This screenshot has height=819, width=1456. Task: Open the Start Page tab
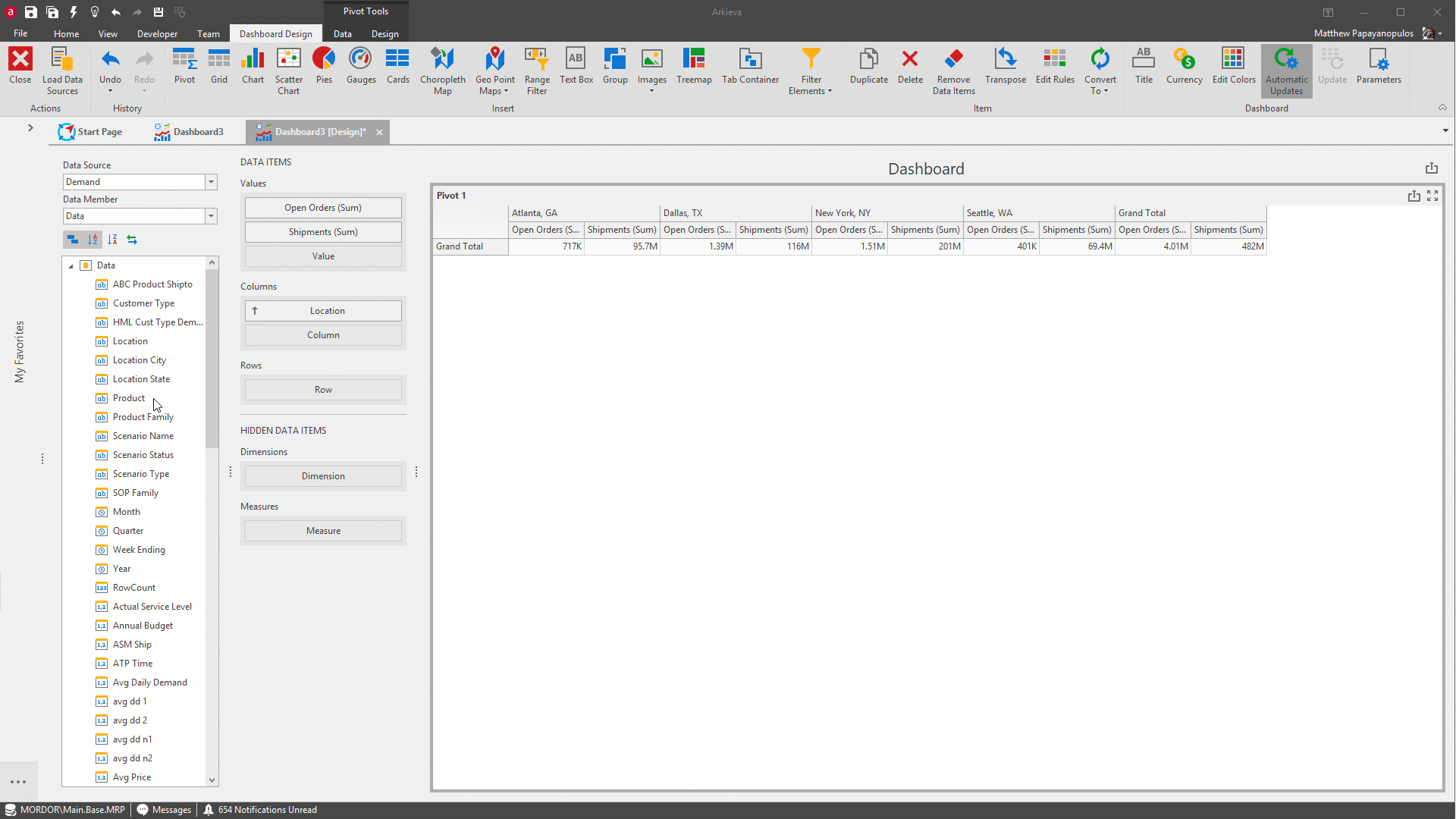click(90, 132)
